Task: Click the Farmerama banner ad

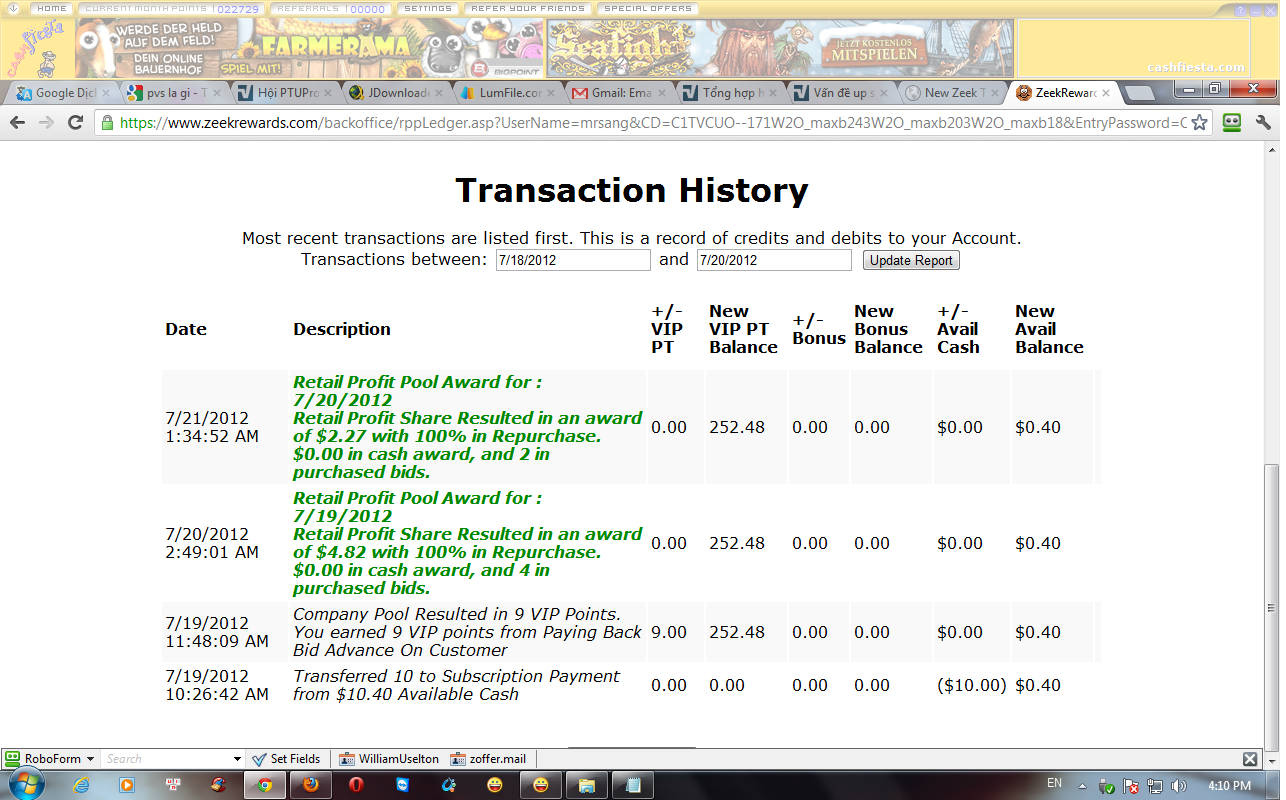Action: point(313,49)
